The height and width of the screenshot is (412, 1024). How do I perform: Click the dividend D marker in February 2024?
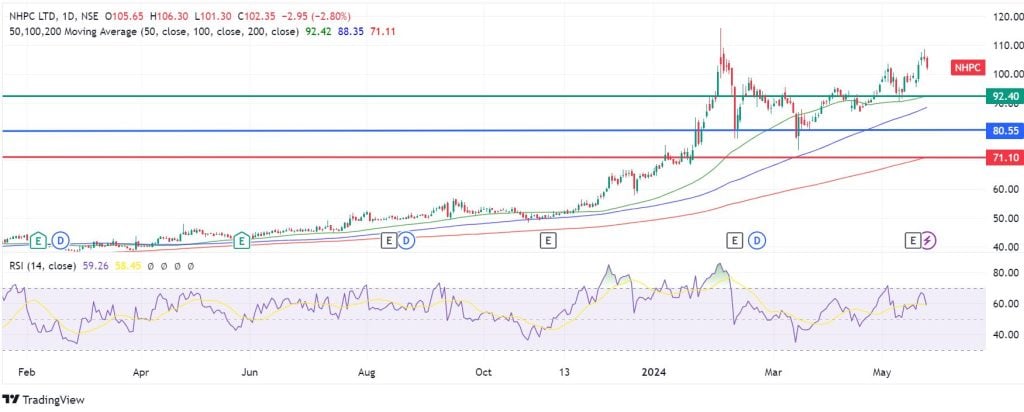pyautogui.click(x=758, y=240)
